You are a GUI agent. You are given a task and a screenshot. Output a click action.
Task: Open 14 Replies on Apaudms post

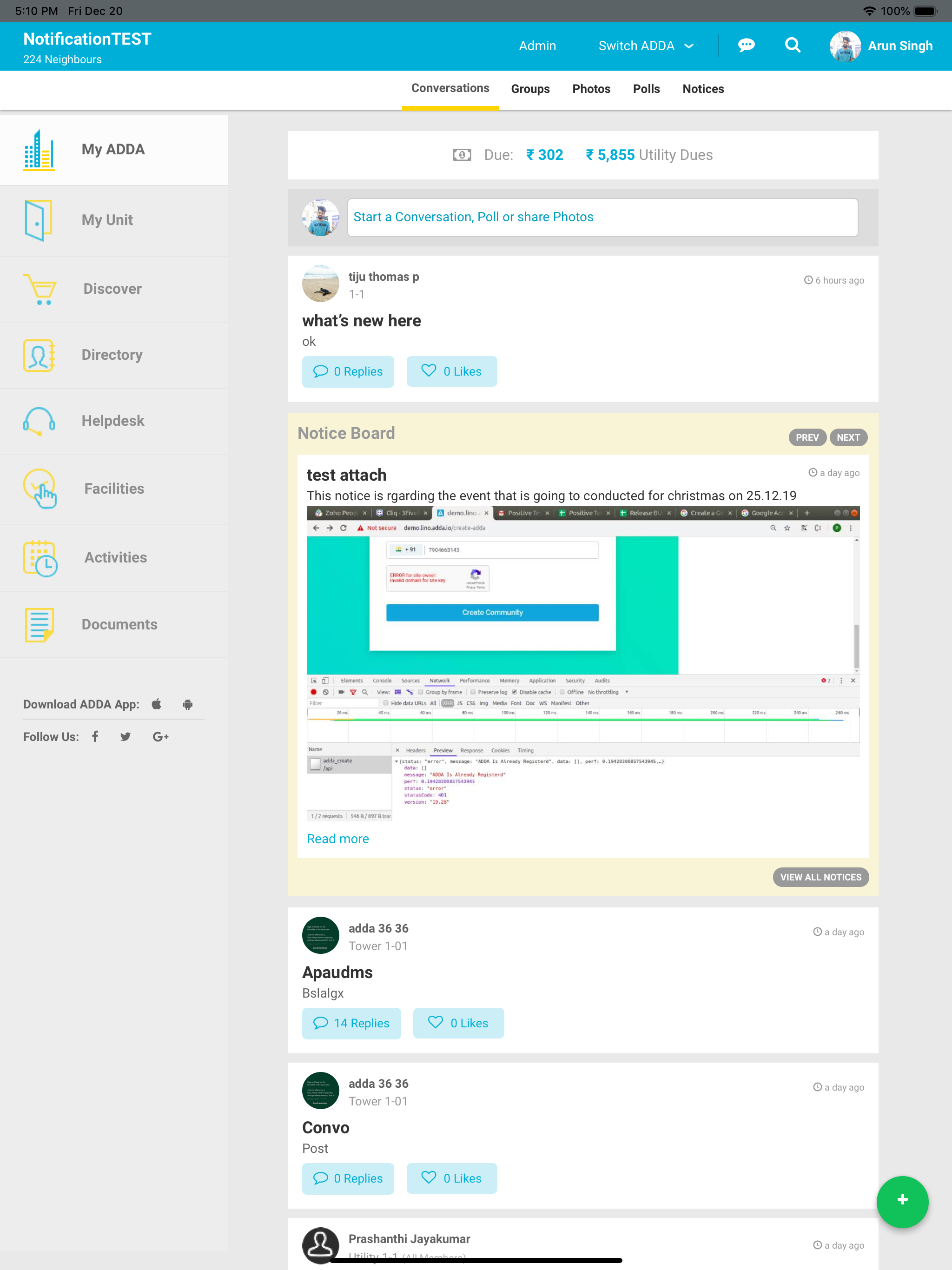click(x=351, y=1023)
